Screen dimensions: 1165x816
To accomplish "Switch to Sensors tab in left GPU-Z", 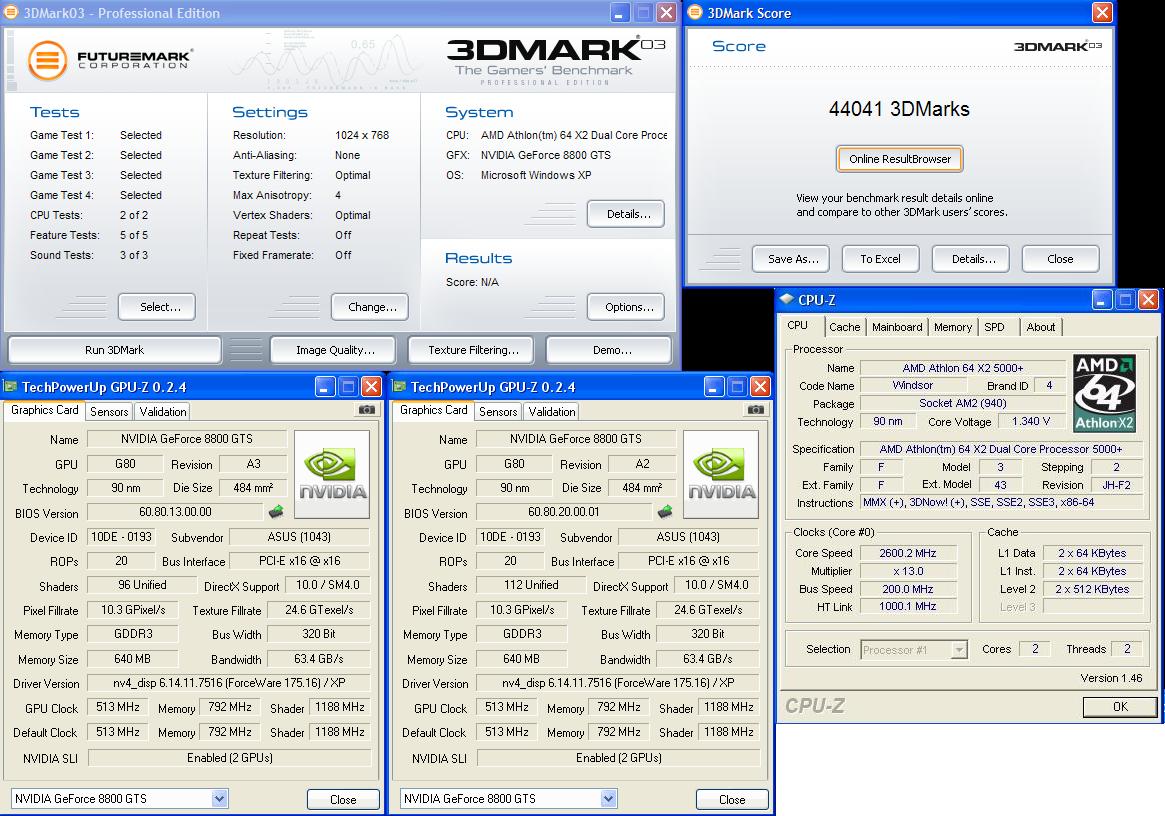I will (109, 412).
